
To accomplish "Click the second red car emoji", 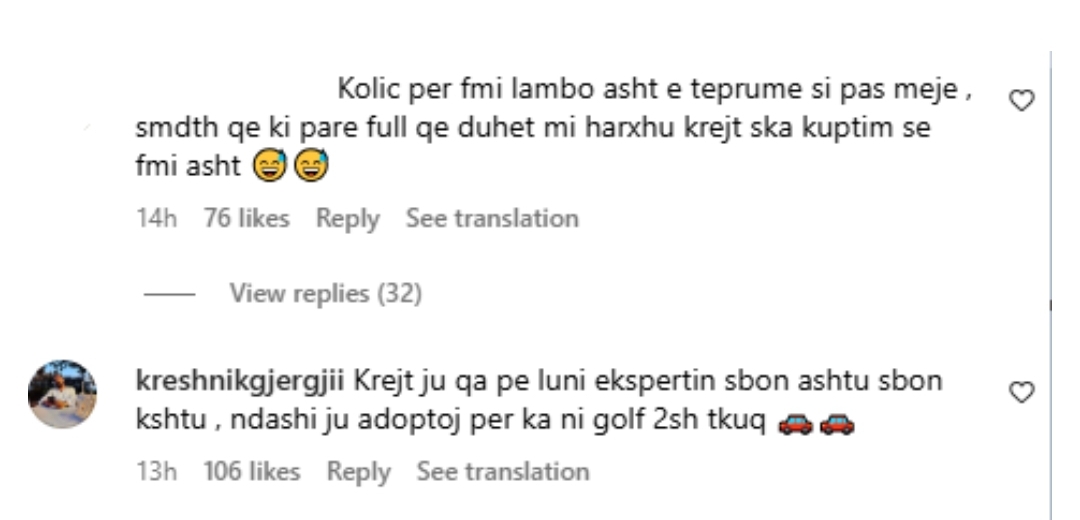I will (837, 424).
